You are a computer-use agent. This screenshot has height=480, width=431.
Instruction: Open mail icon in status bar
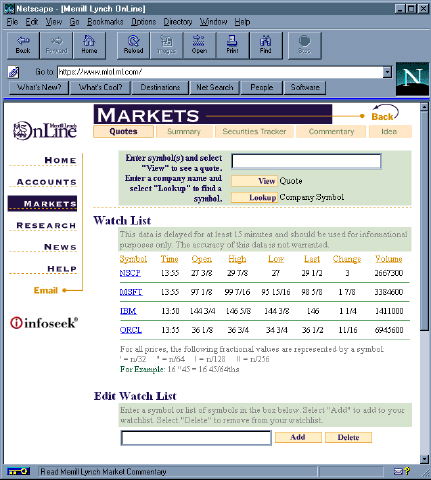point(399,471)
